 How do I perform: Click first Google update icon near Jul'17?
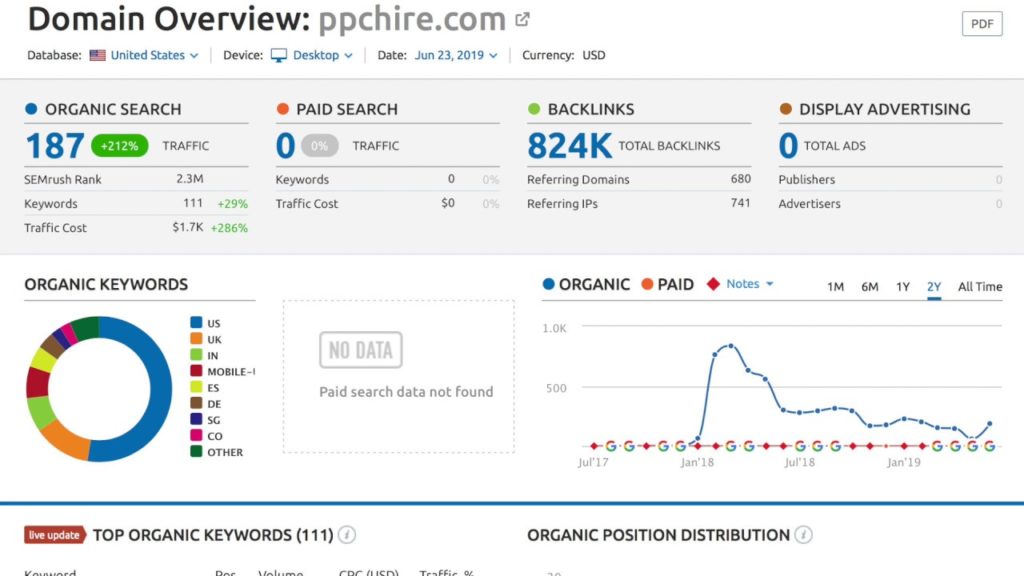click(611, 446)
